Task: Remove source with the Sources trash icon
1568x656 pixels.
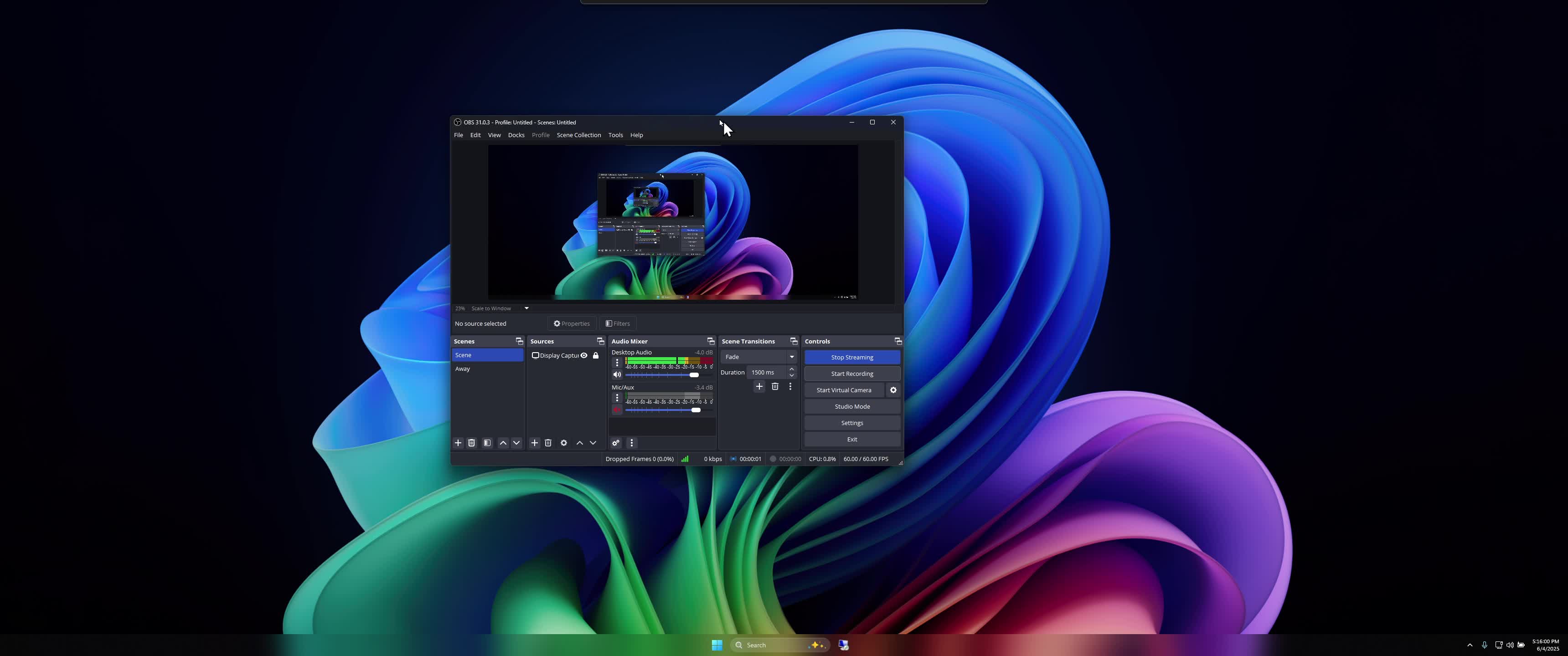Action: coord(548,443)
